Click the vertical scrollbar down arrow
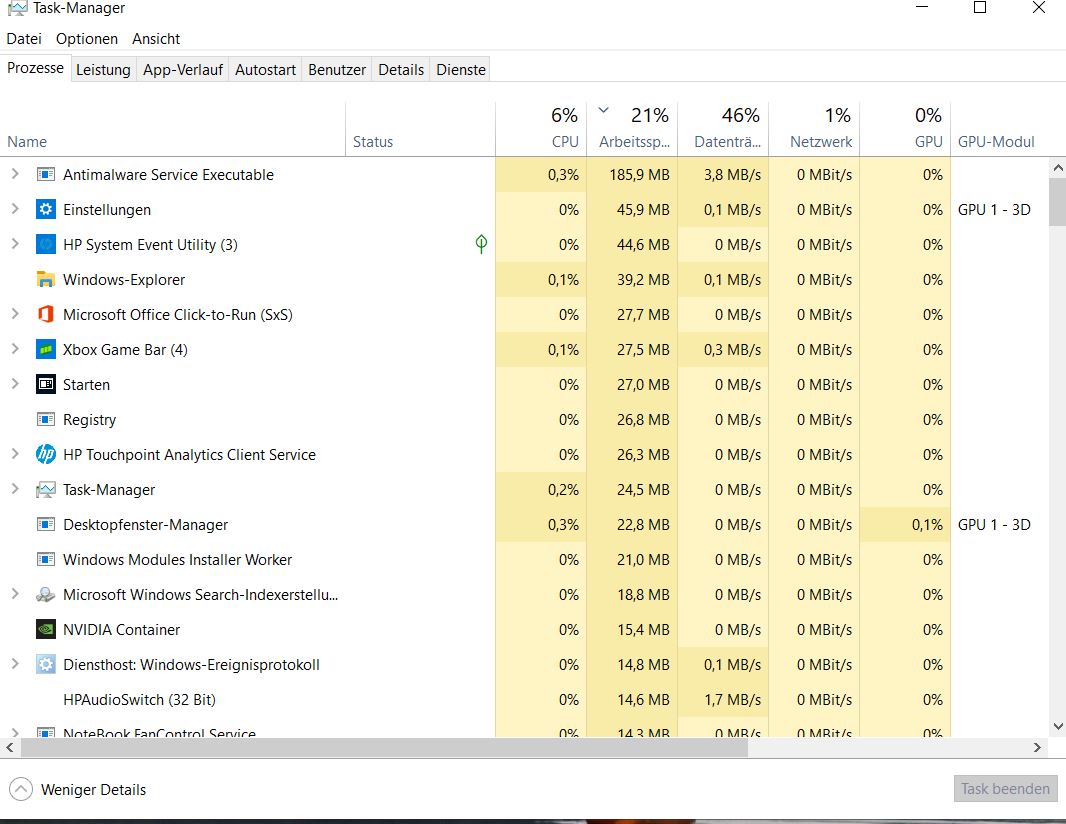Screen dimensions: 1066x824 tap(1058, 727)
